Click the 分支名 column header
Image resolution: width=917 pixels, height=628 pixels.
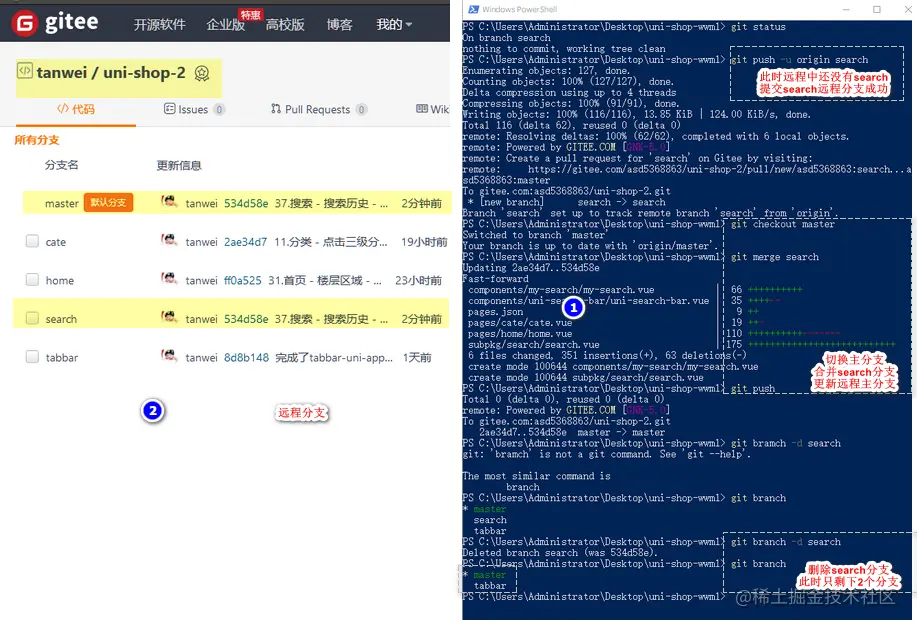pos(61,165)
